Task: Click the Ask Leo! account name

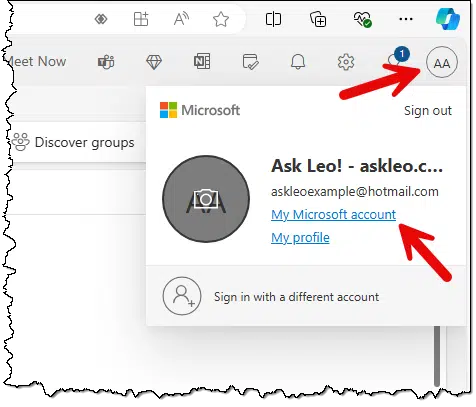Action: pyautogui.click(x=357, y=166)
